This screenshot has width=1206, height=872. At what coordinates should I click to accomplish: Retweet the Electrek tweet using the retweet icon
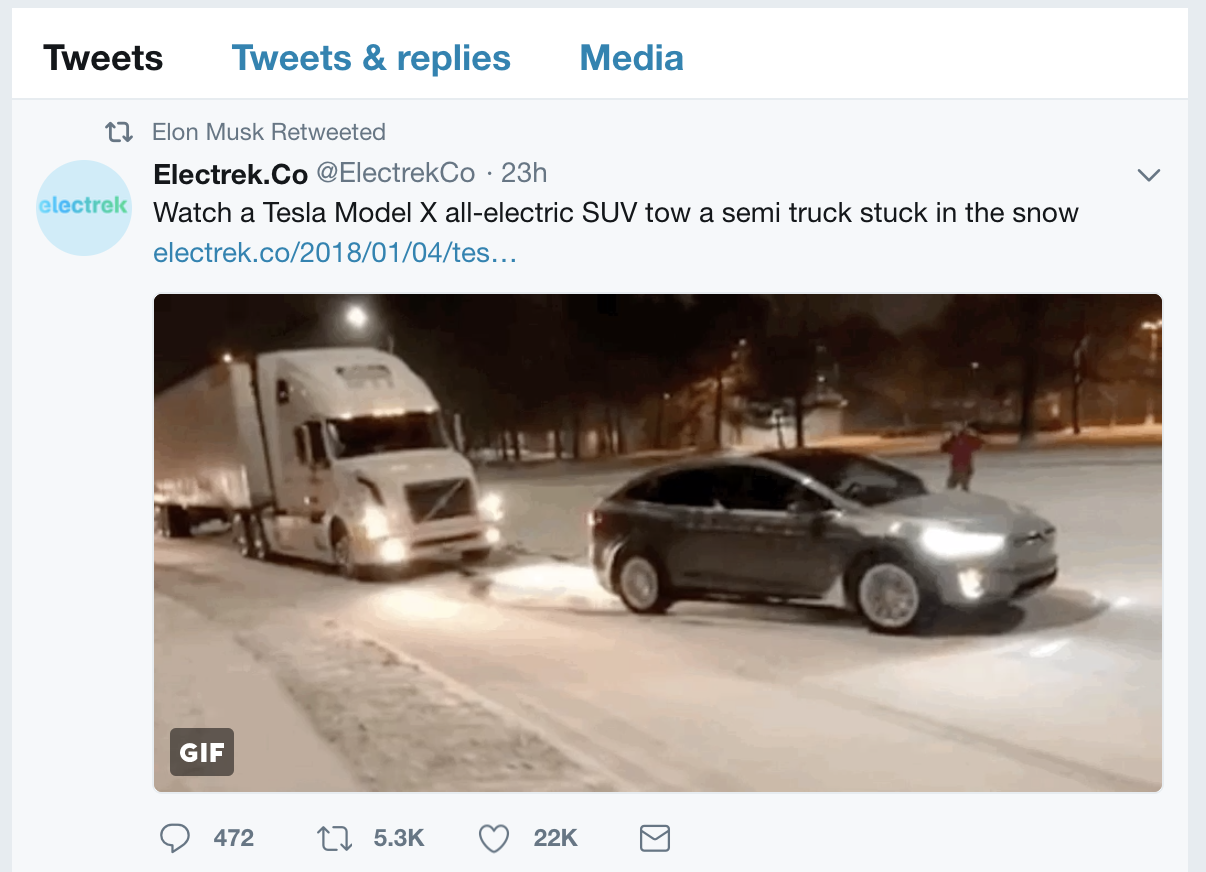point(334,838)
